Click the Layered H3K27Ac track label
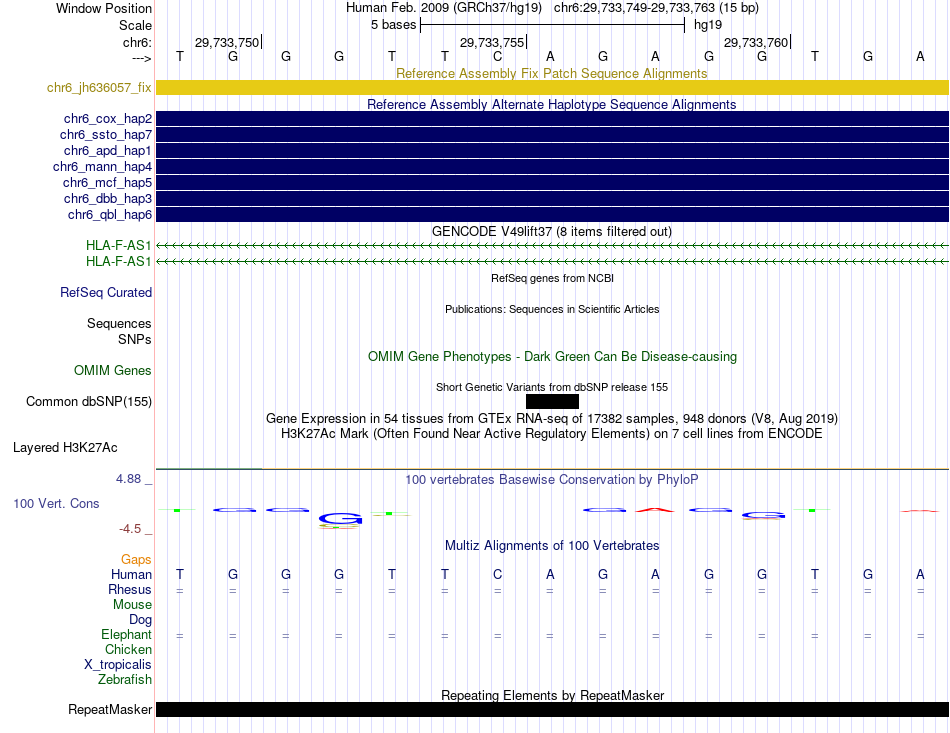Image resolution: width=950 pixels, height=733 pixels. click(x=65, y=448)
